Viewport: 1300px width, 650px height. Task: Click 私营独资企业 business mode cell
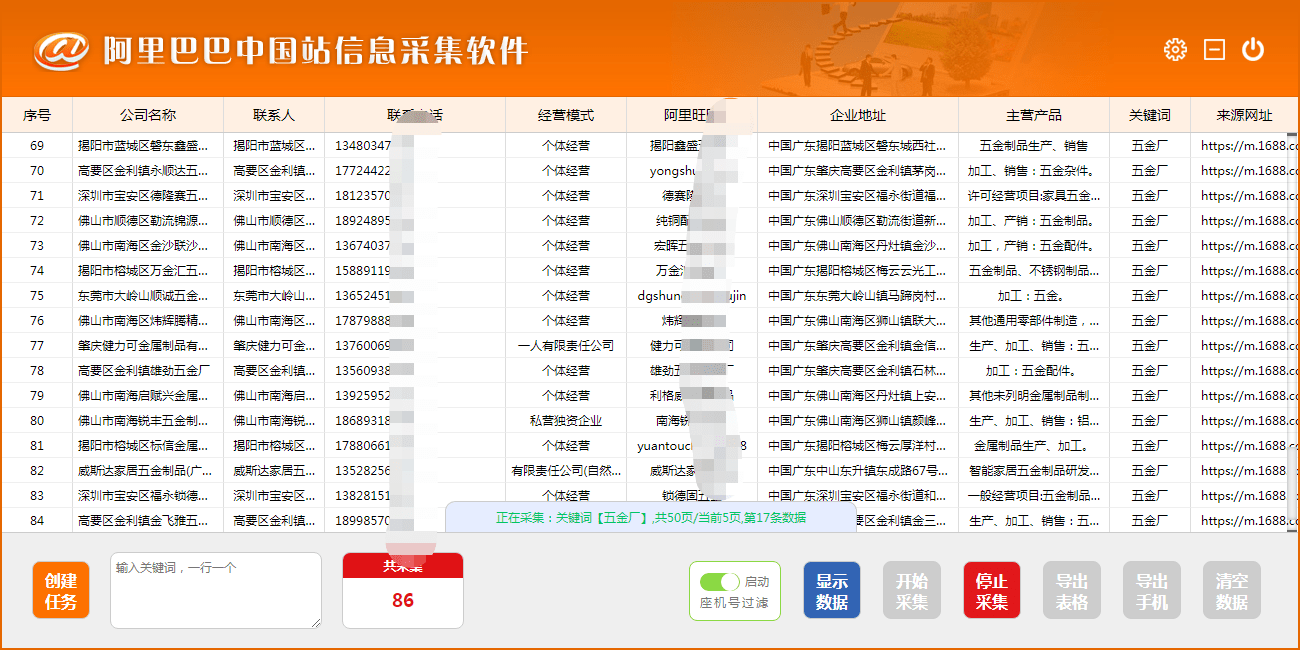point(566,420)
